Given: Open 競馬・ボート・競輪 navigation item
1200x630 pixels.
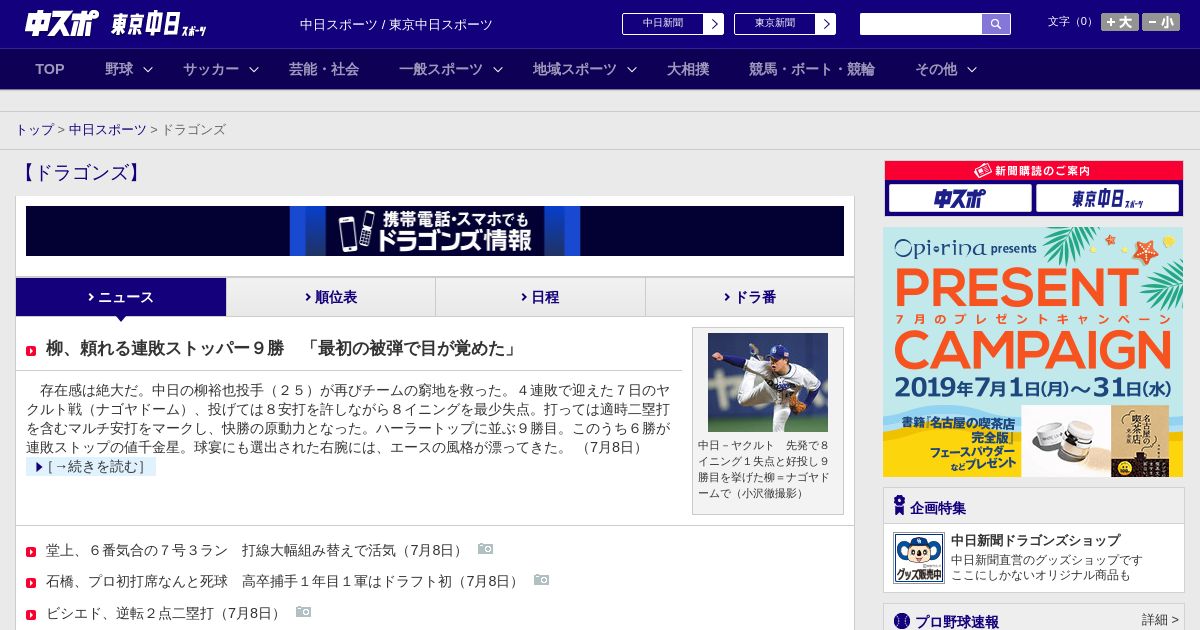Looking at the screenshot, I should tap(812, 69).
